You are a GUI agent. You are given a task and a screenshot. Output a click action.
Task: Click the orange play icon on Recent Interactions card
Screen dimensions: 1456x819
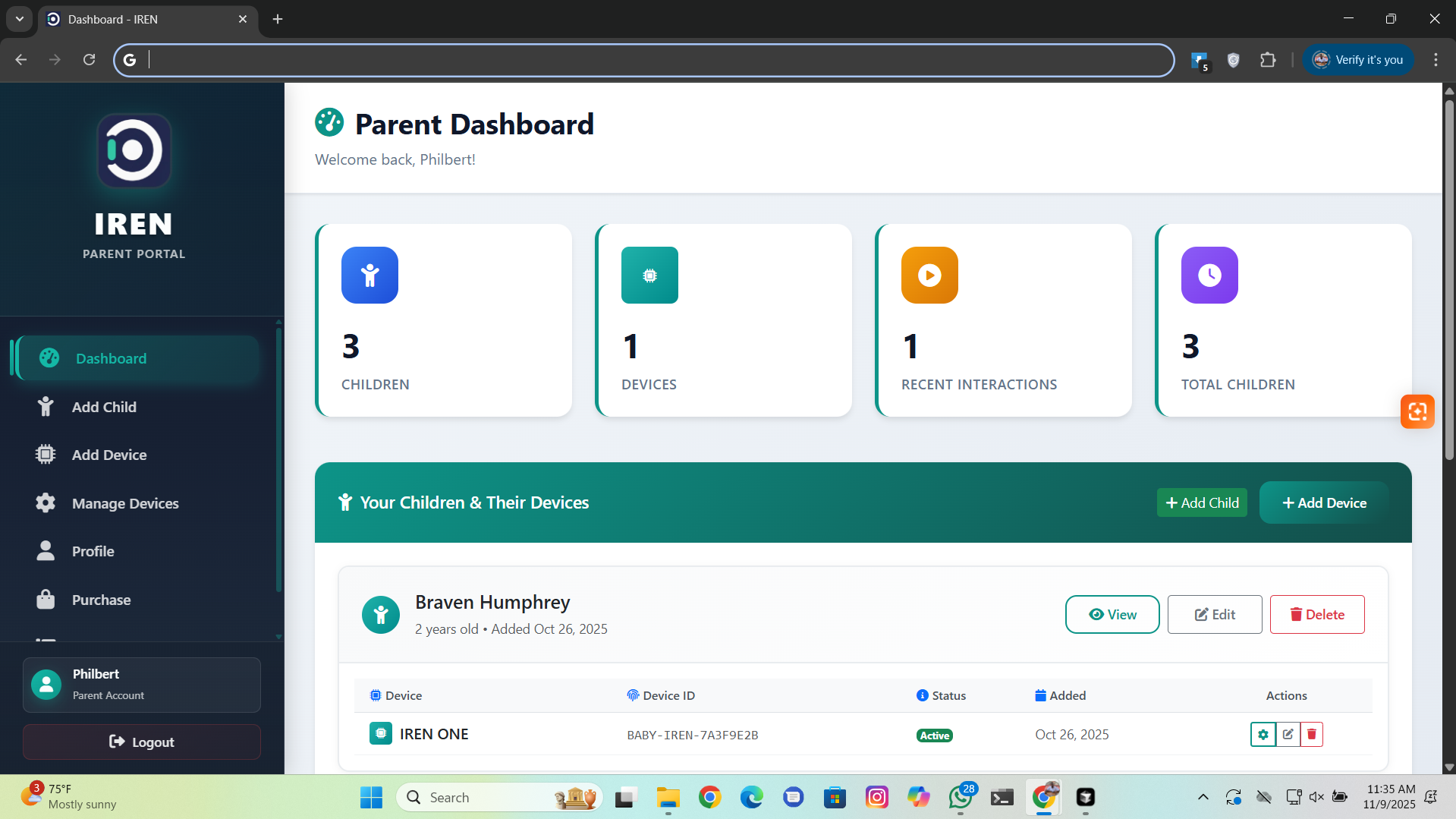[x=929, y=275]
